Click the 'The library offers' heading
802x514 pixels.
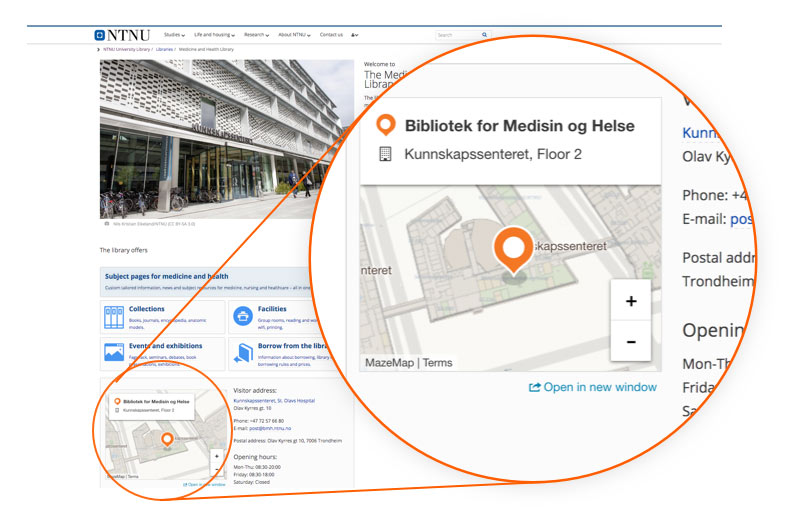(x=123, y=250)
